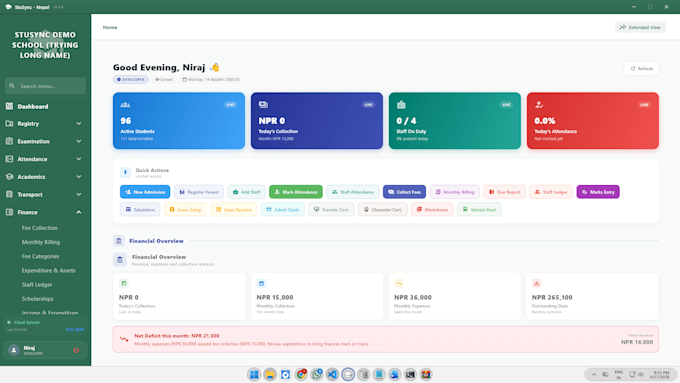
Task: Click the Exam Setup button
Action: 185,210
